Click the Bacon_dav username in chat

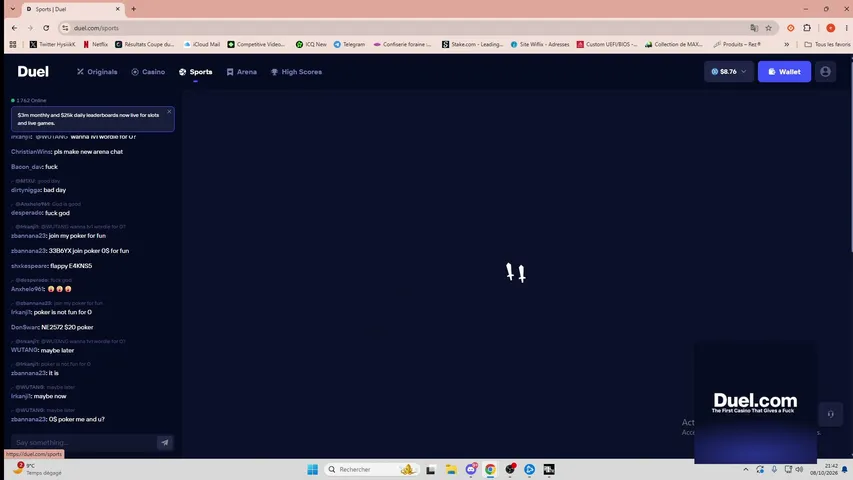pyautogui.click(x=27, y=167)
